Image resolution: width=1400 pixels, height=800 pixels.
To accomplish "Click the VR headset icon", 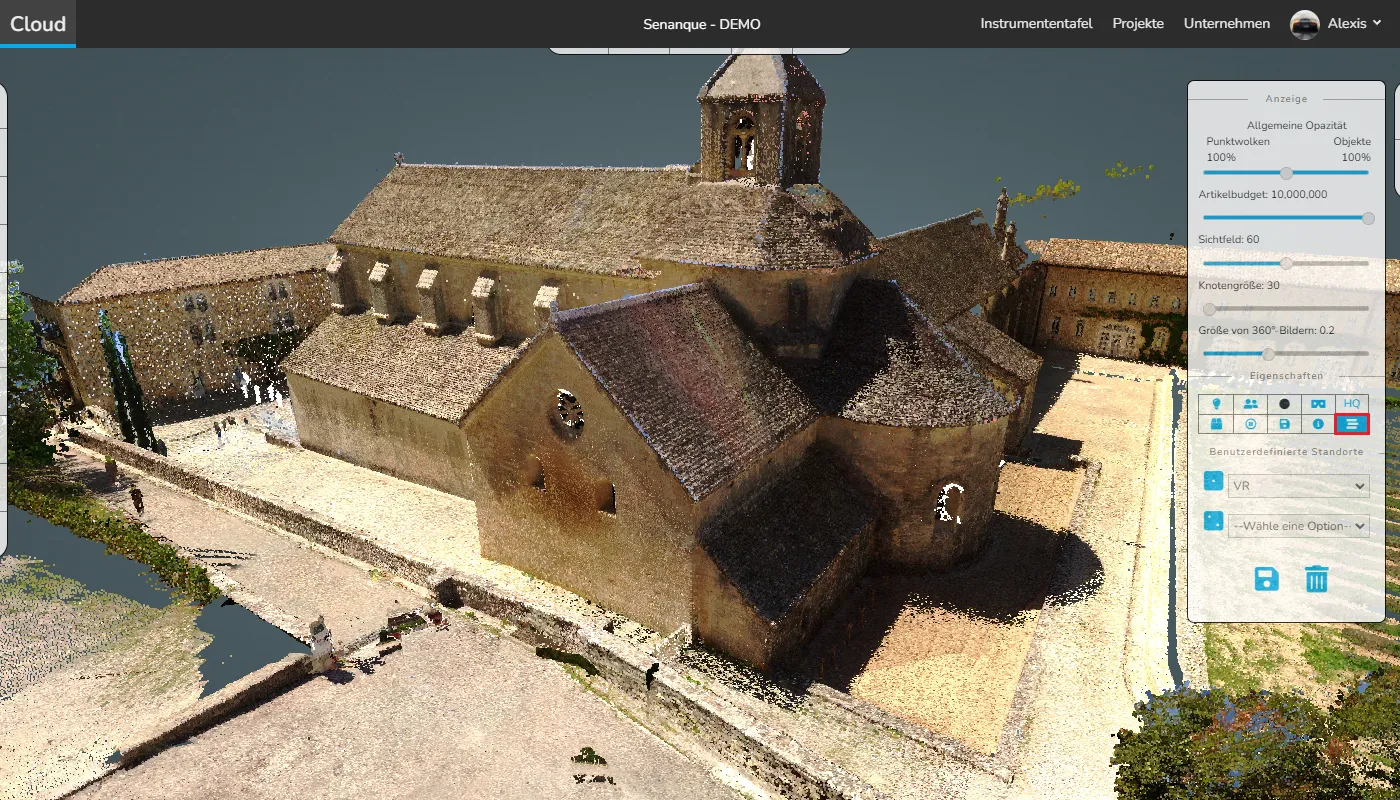I will [x=1318, y=403].
